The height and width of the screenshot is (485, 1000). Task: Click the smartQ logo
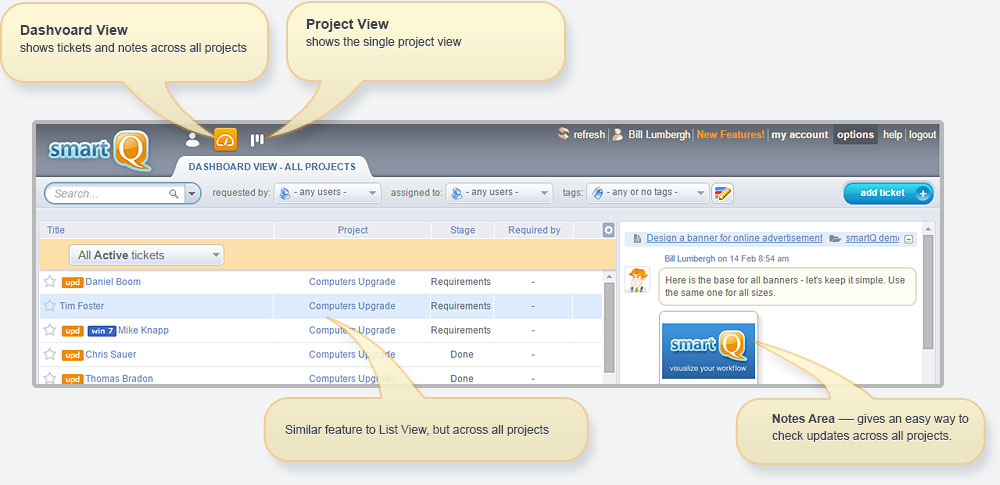(x=100, y=150)
